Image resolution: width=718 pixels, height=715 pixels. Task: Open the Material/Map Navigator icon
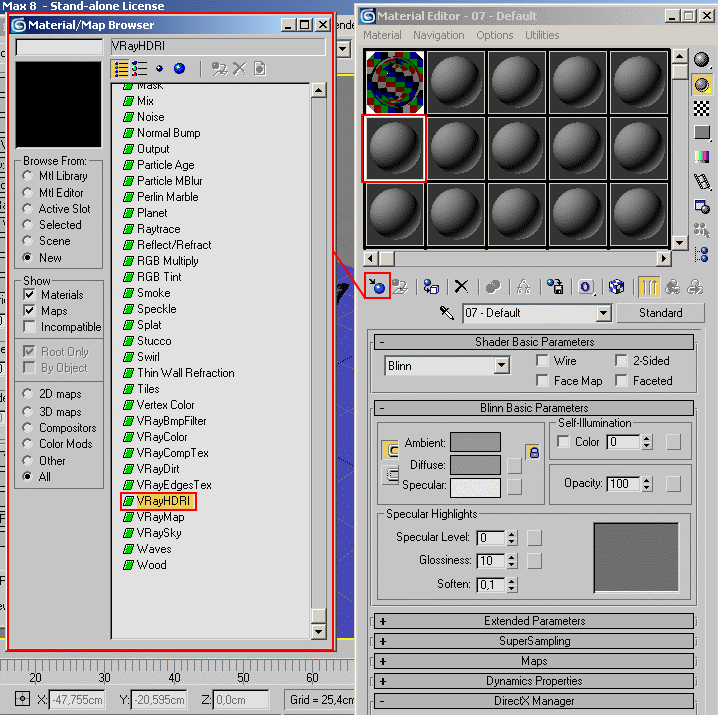(x=702, y=254)
